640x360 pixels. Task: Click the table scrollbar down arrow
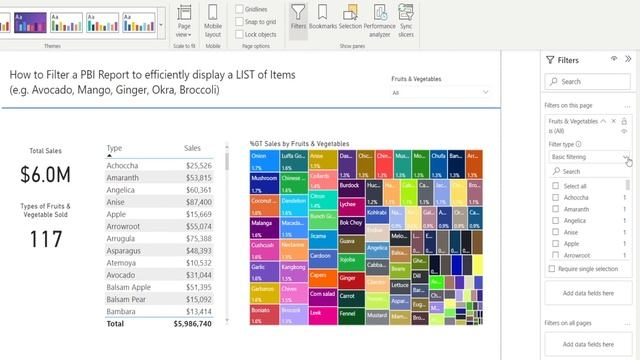(227, 320)
